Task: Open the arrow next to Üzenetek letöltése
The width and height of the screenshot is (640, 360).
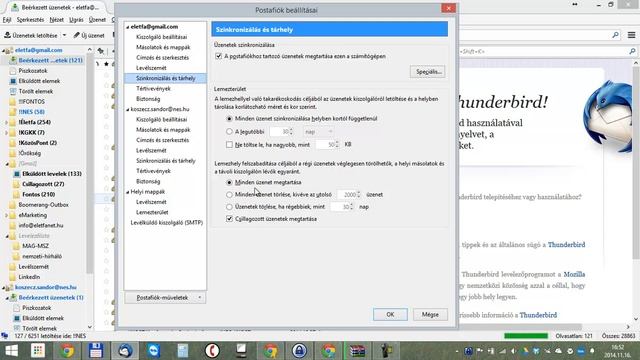Action: [64, 36]
